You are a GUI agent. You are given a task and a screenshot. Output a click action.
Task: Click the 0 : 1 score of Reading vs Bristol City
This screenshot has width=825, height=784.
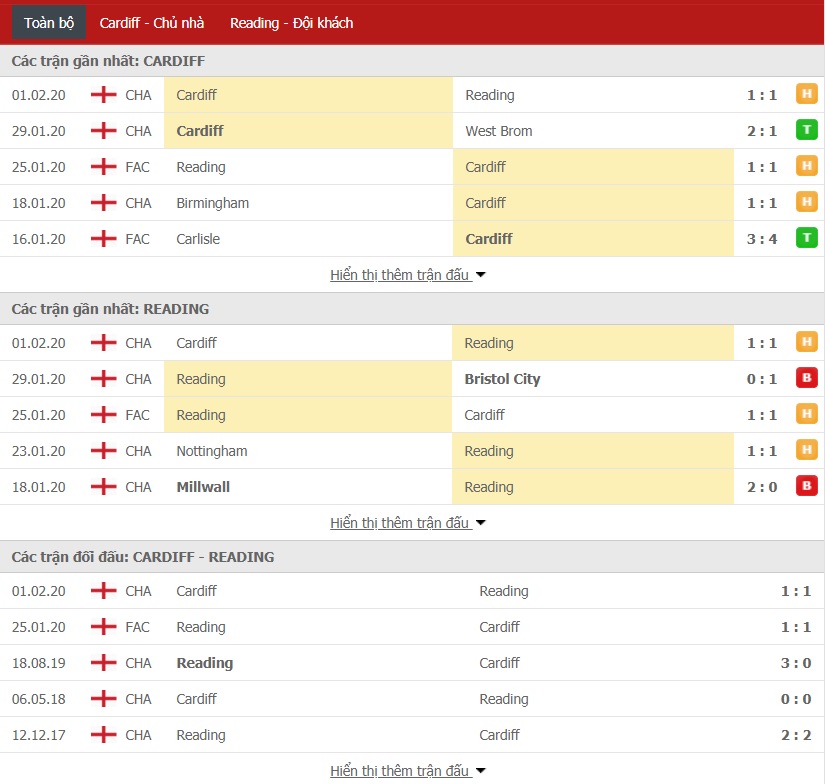[x=761, y=379]
